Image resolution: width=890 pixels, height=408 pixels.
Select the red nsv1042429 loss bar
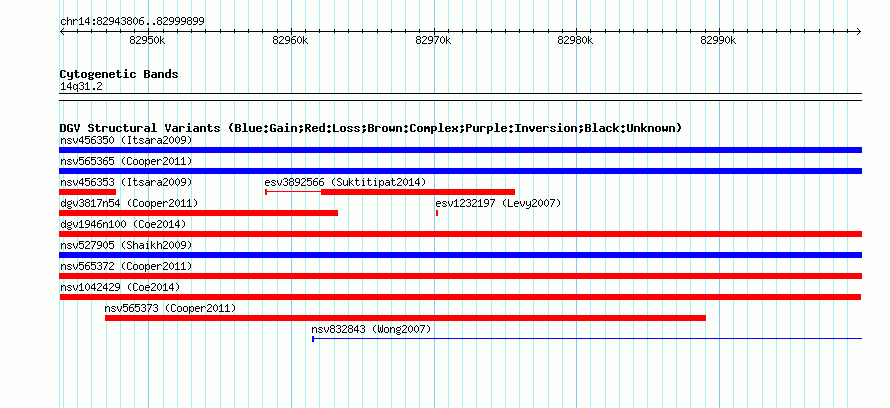coord(460,297)
